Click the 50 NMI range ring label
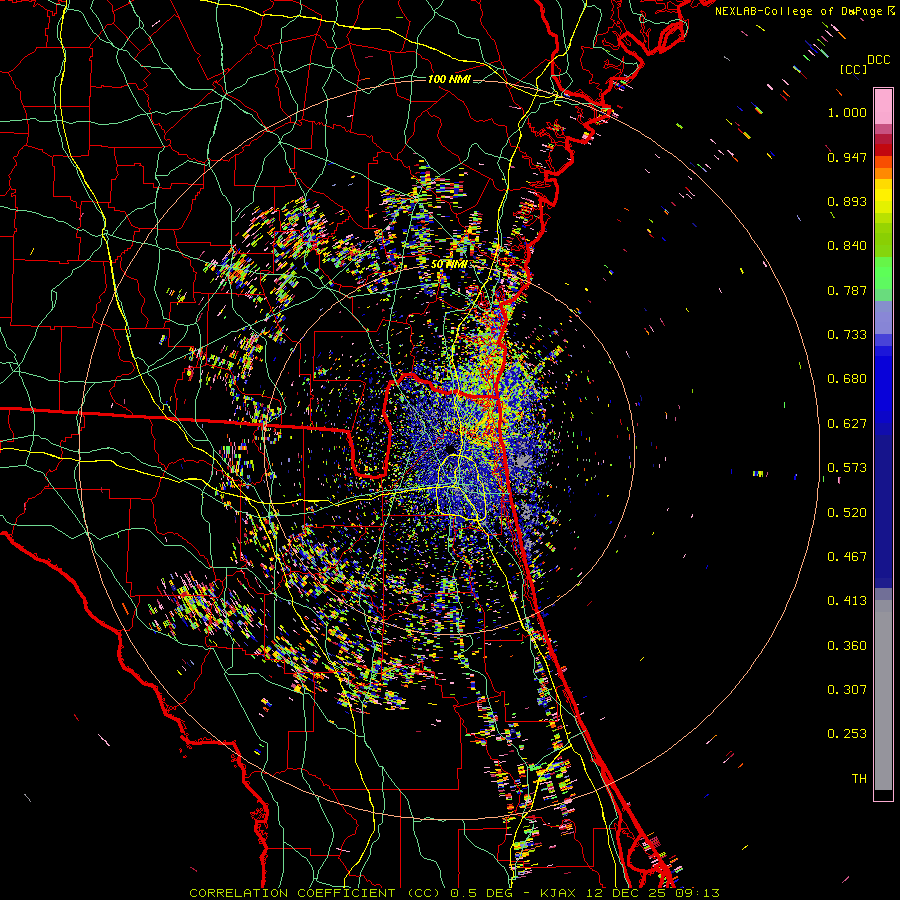This screenshot has height=900, width=900. (x=448, y=264)
